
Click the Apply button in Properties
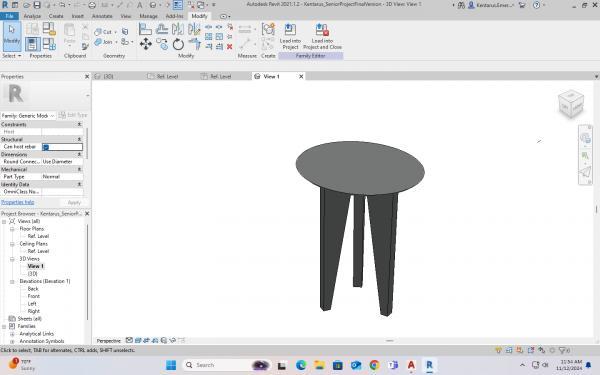click(x=74, y=202)
